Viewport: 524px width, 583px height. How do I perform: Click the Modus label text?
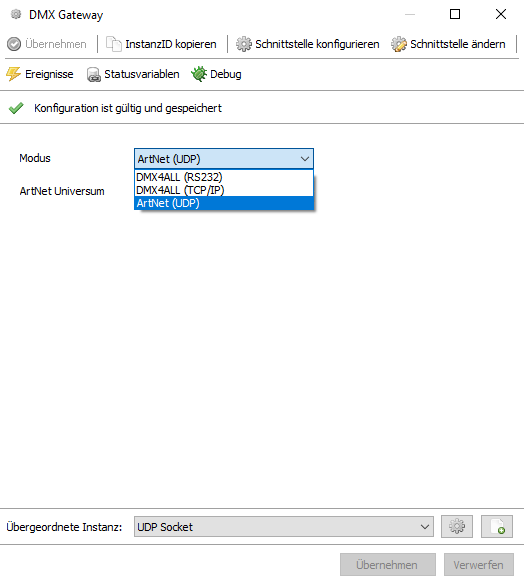point(35,158)
